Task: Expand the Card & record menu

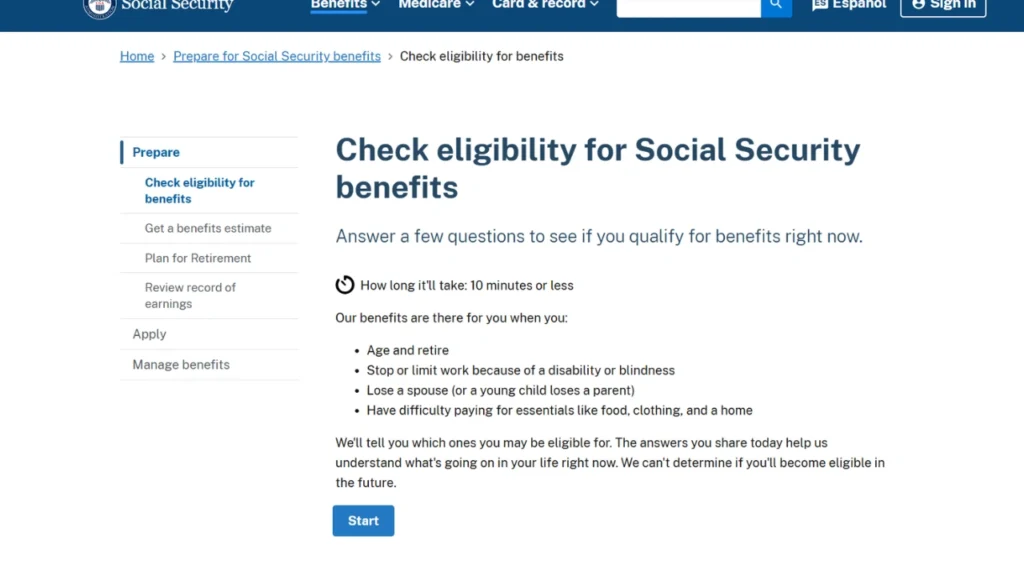Action: [545, 5]
